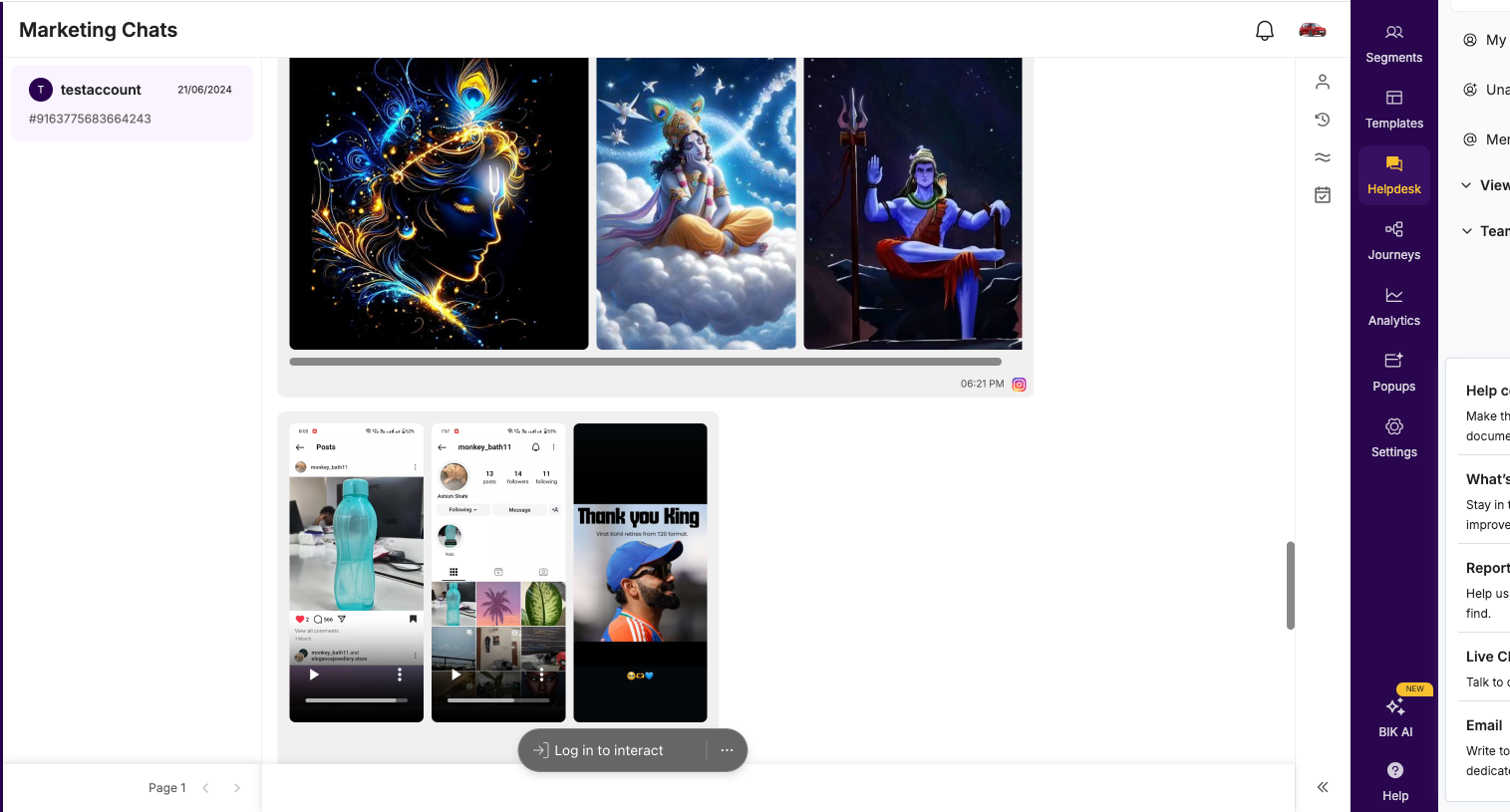Open Help at the sidebar bottom

click(1395, 782)
